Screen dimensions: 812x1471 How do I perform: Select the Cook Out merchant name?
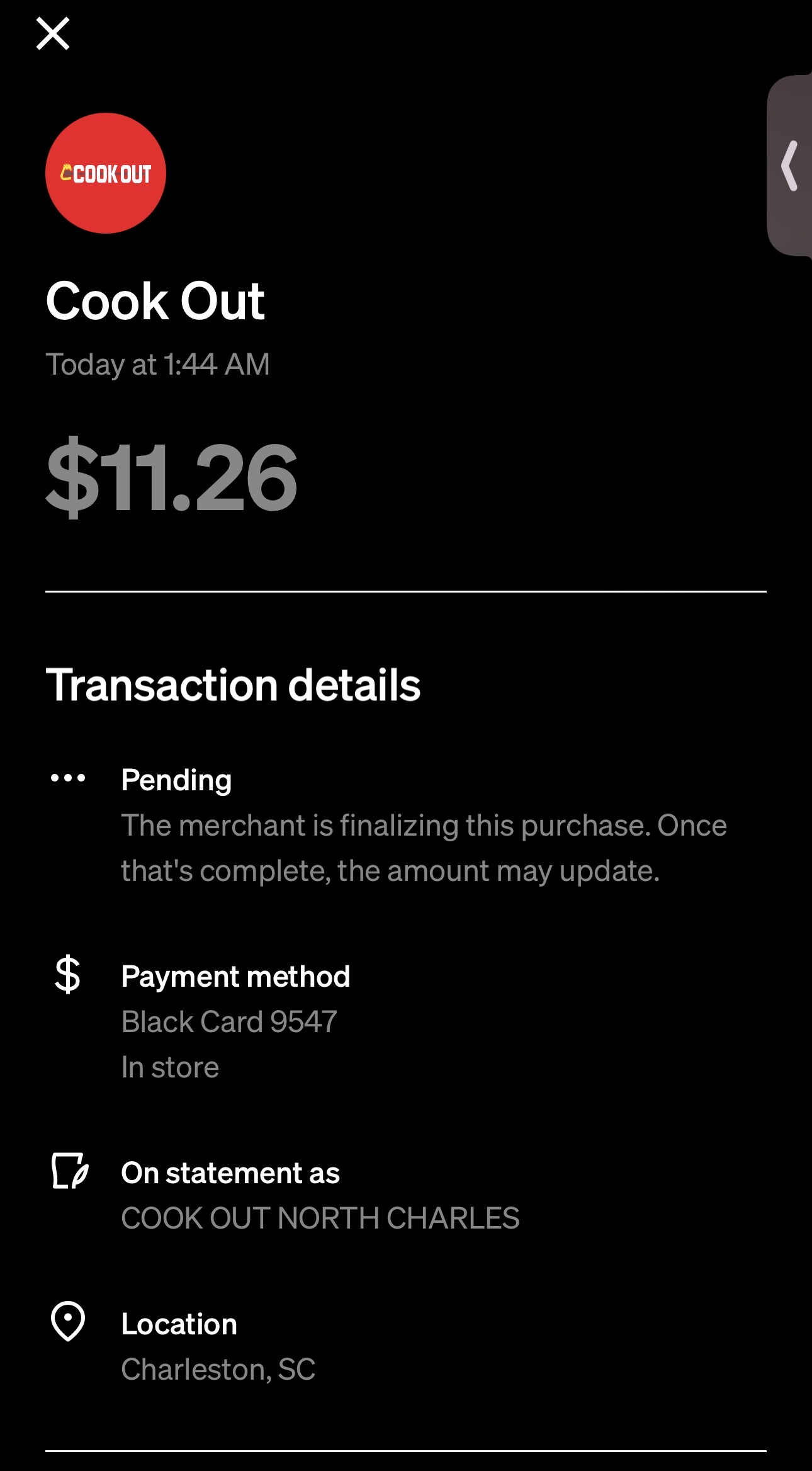coord(155,301)
